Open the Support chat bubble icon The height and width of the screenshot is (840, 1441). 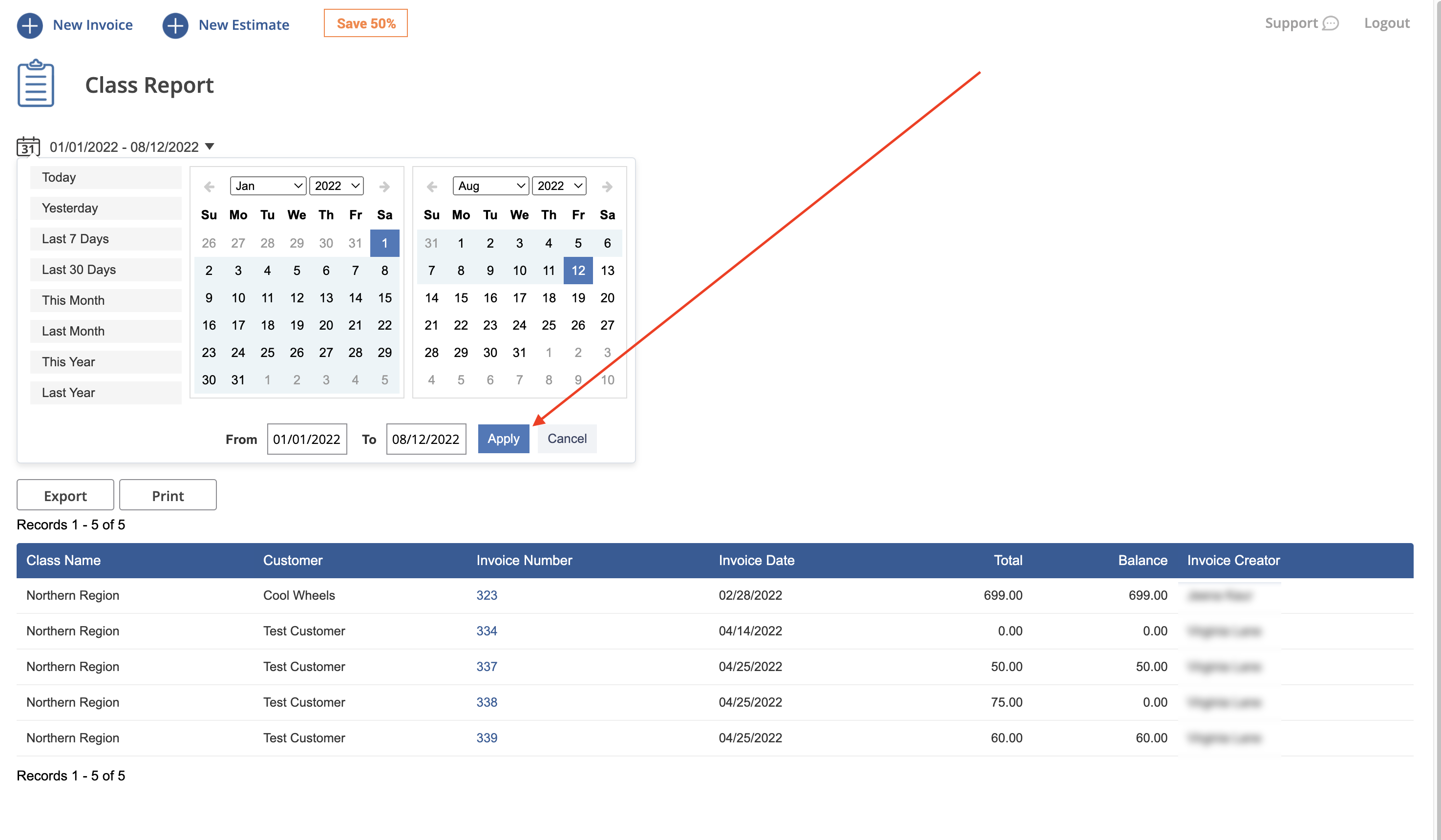(x=1332, y=23)
